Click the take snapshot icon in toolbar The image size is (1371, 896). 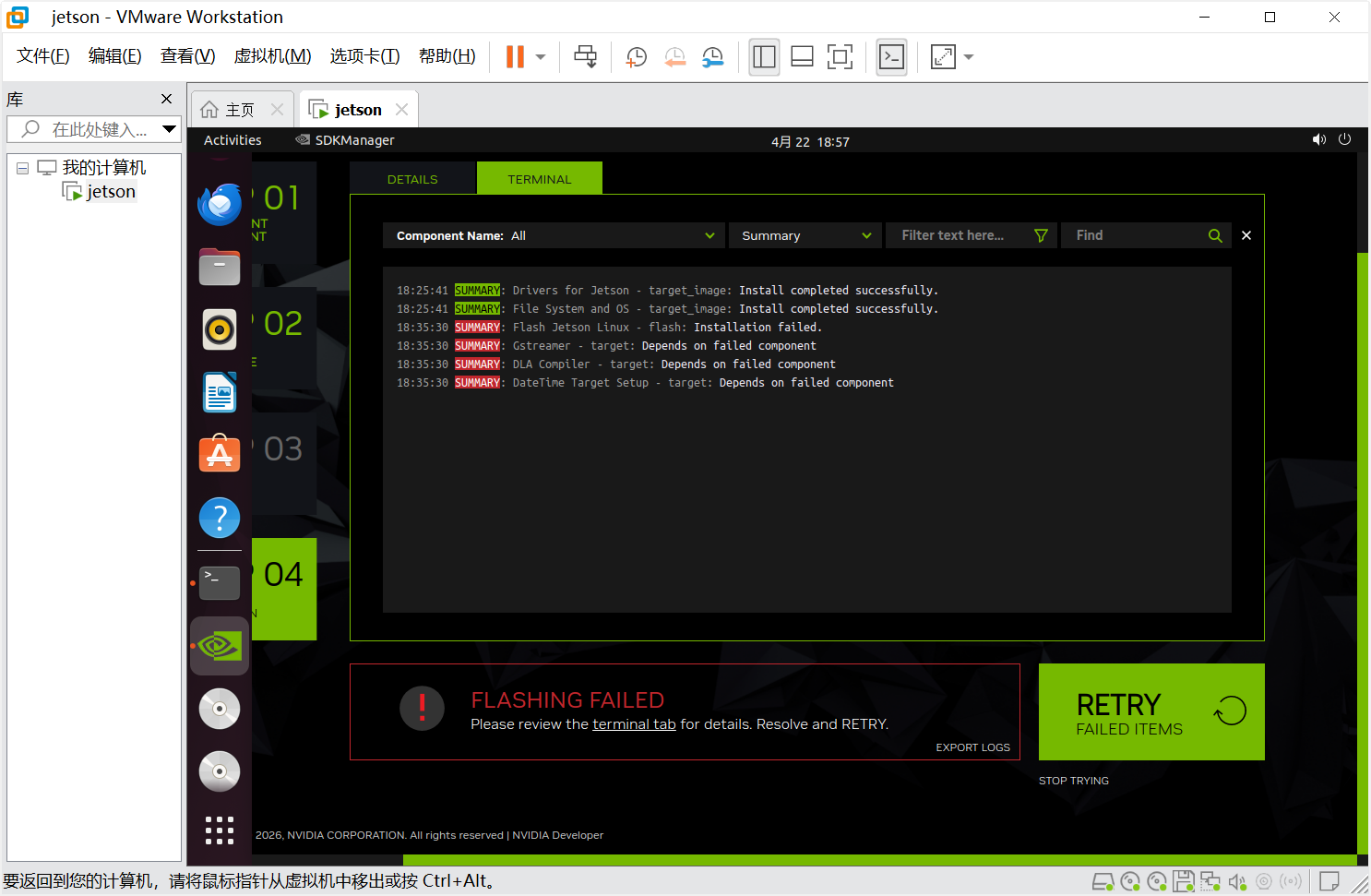pos(636,57)
